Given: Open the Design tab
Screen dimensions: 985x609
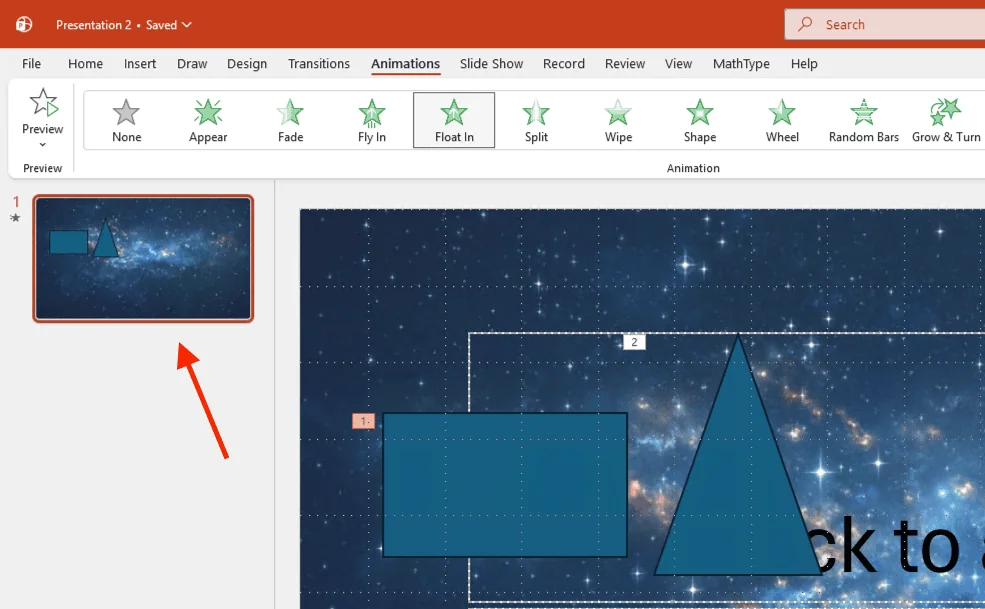Looking at the screenshot, I should 247,63.
